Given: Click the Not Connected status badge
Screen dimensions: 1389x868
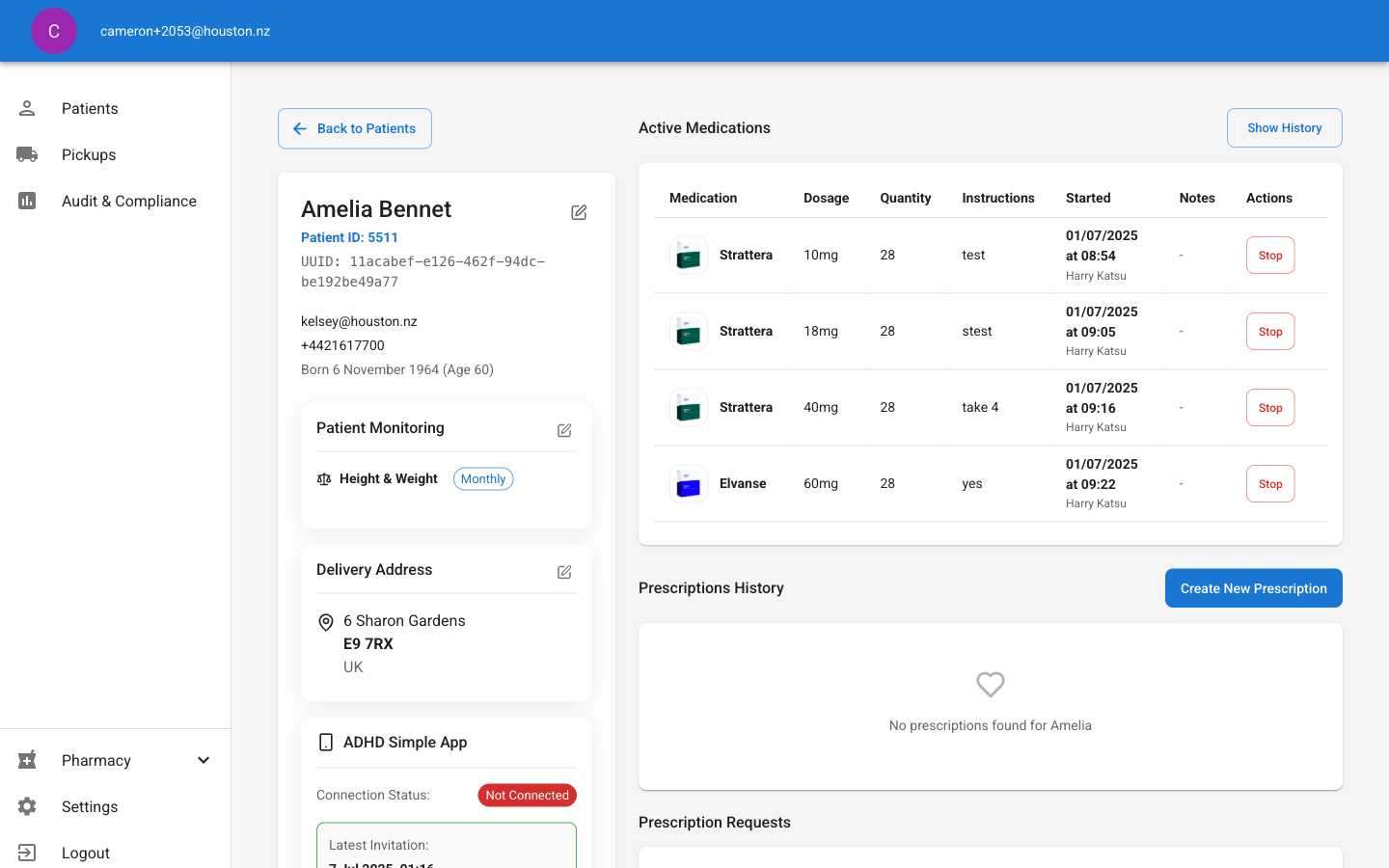Looking at the screenshot, I should 528,796.
